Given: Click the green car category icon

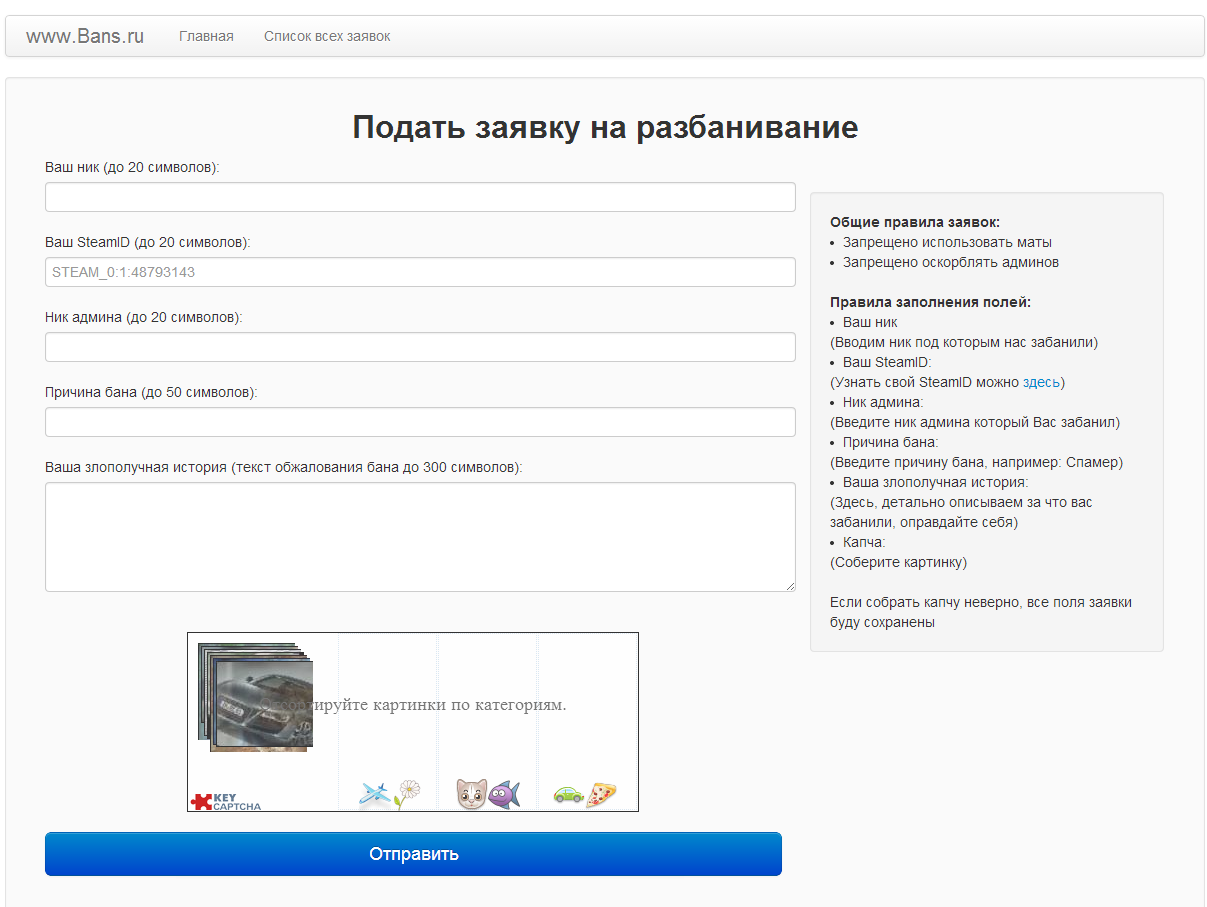Looking at the screenshot, I should coord(568,794).
